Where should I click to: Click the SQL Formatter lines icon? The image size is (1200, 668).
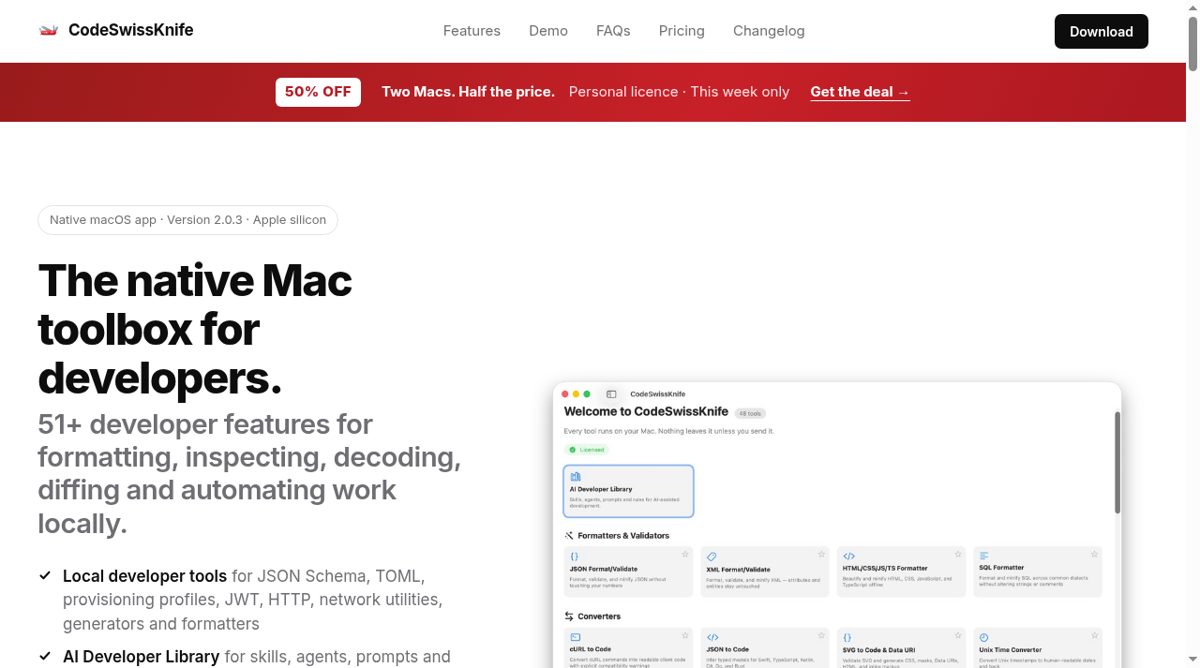click(x=984, y=556)
